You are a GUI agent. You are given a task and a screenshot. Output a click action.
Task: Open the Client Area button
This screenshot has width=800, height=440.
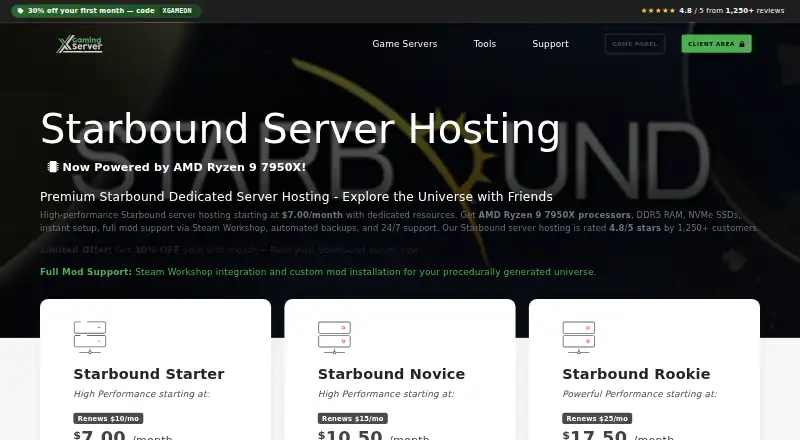coord(716,44)
